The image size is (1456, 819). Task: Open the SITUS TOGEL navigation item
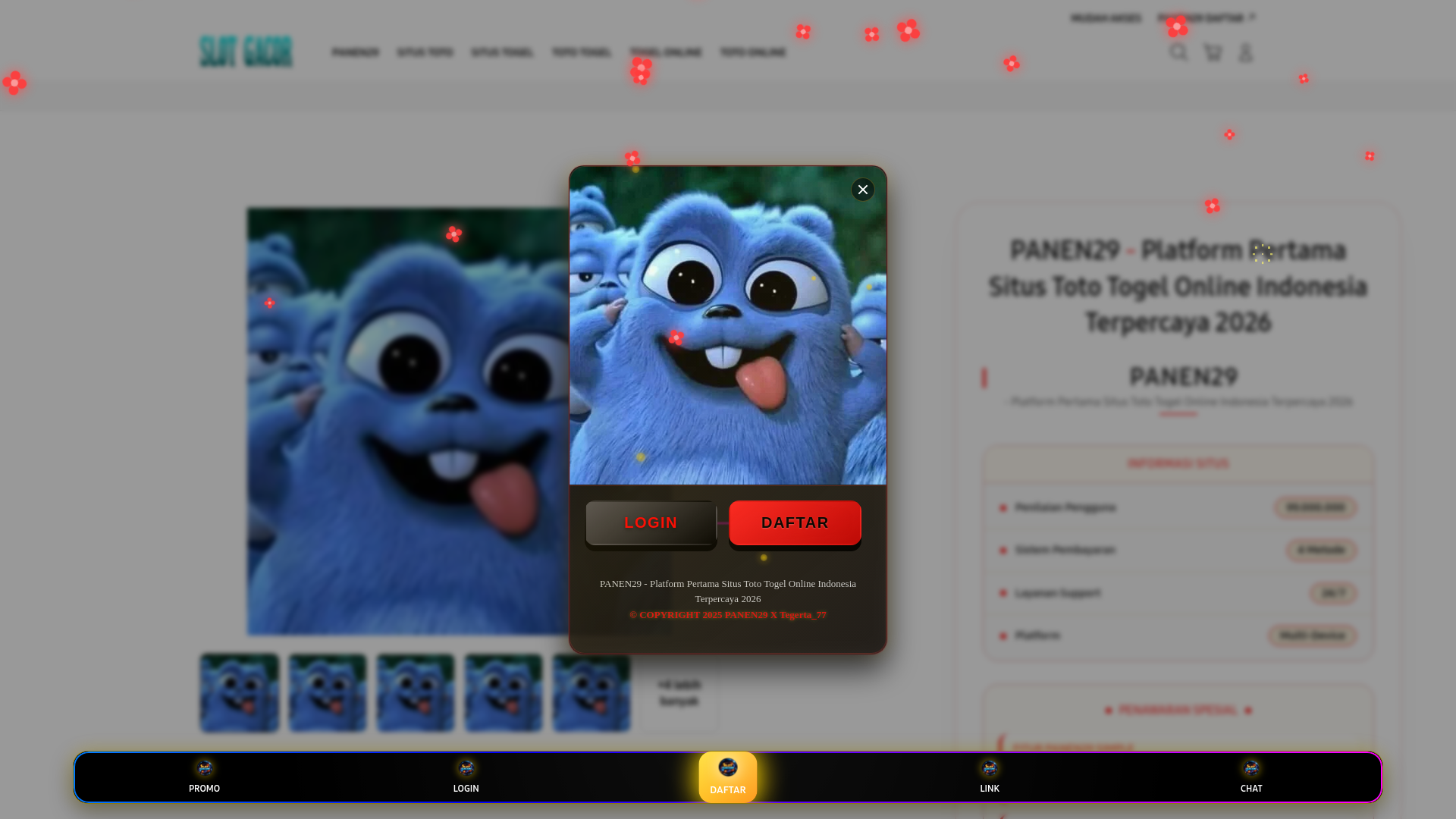coord(502,52)
